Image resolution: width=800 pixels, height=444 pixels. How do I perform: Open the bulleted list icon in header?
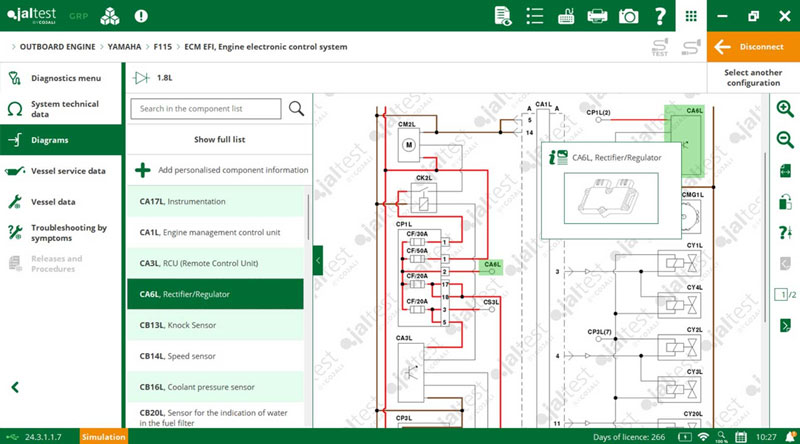(x=534, y=16)
